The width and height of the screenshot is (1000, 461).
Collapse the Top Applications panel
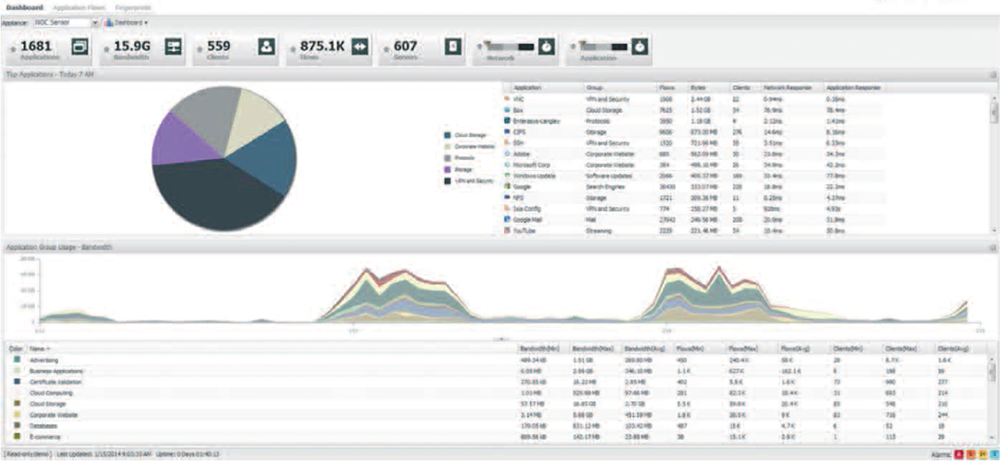tap(992, 76)
